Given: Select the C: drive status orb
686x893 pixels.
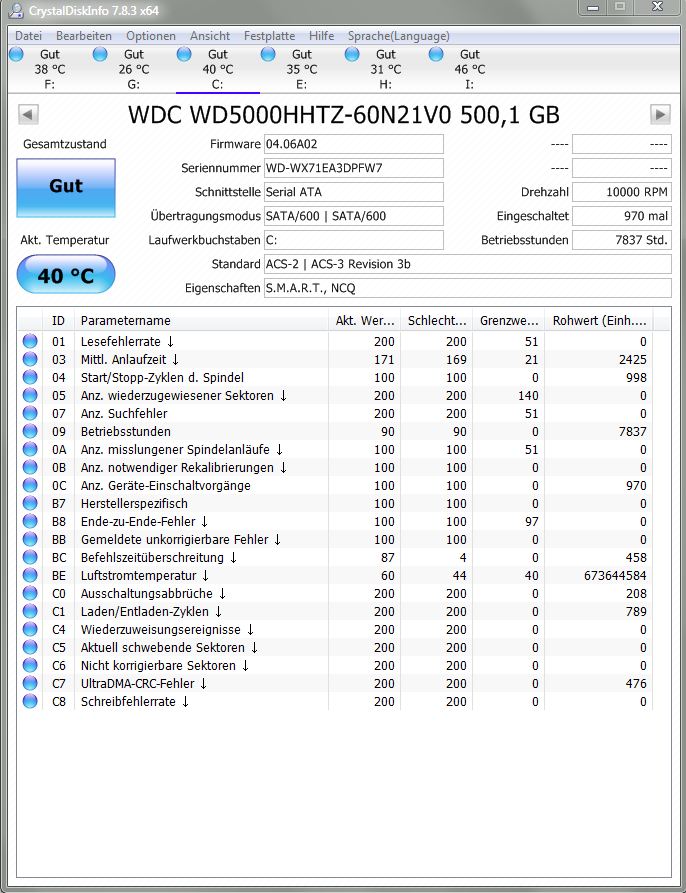Looking at the screenshot, I should (x=184, y=54).
